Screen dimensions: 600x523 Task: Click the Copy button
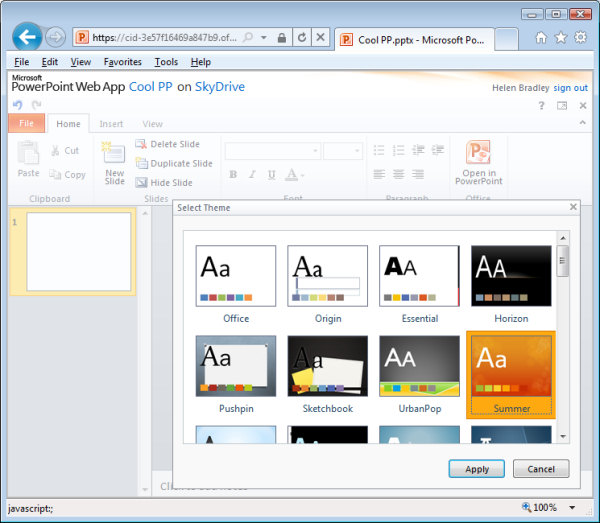[x=67, y=175]
